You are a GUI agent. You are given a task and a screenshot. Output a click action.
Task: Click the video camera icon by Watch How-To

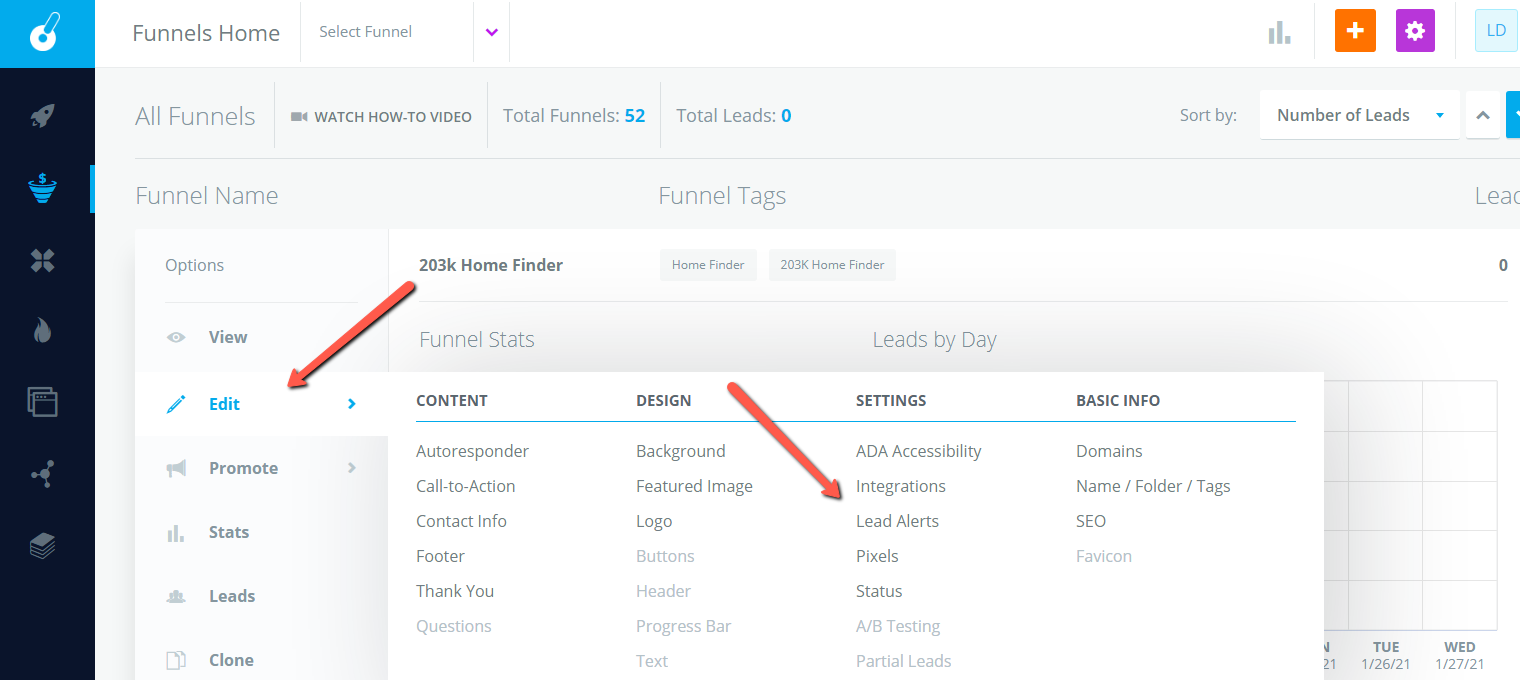pyautogui.click(x=299, y=116)
